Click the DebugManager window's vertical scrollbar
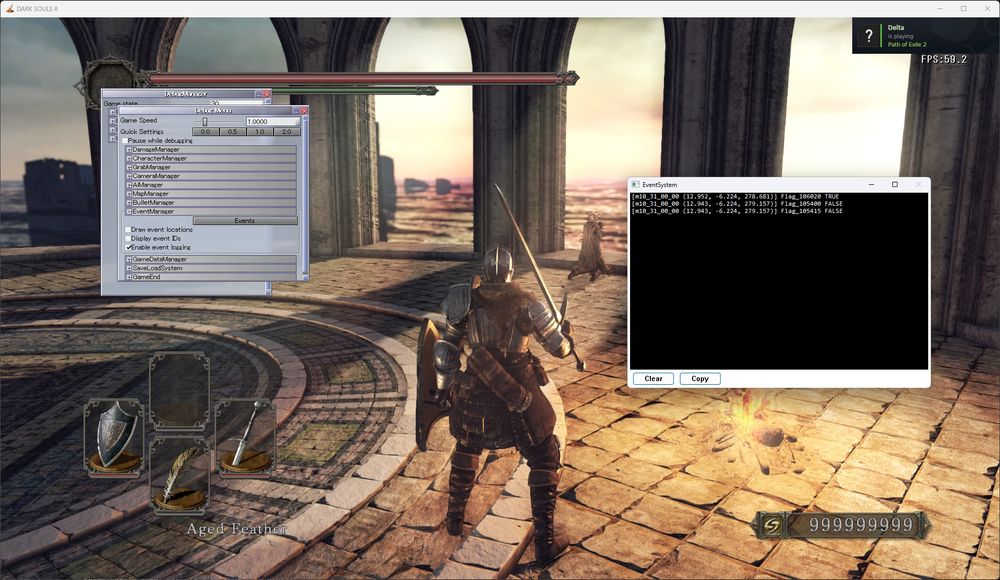Screen dimensions: 1000x580 click(x=268, y=288)
